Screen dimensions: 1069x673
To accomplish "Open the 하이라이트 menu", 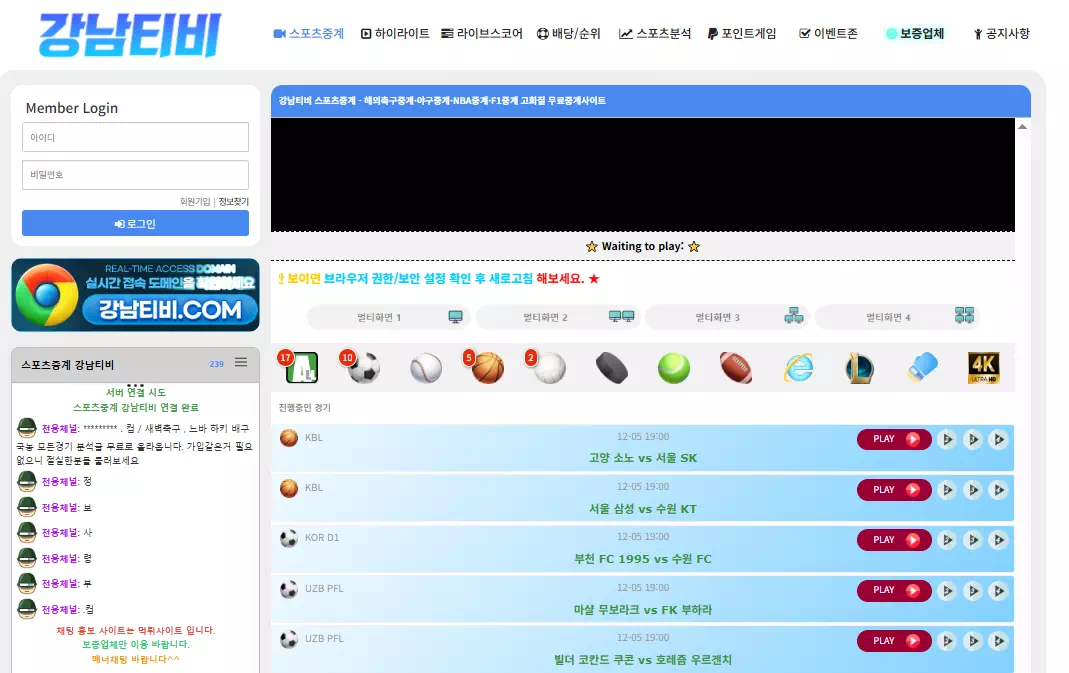I will pyautogui.click(x=395, y=33).
